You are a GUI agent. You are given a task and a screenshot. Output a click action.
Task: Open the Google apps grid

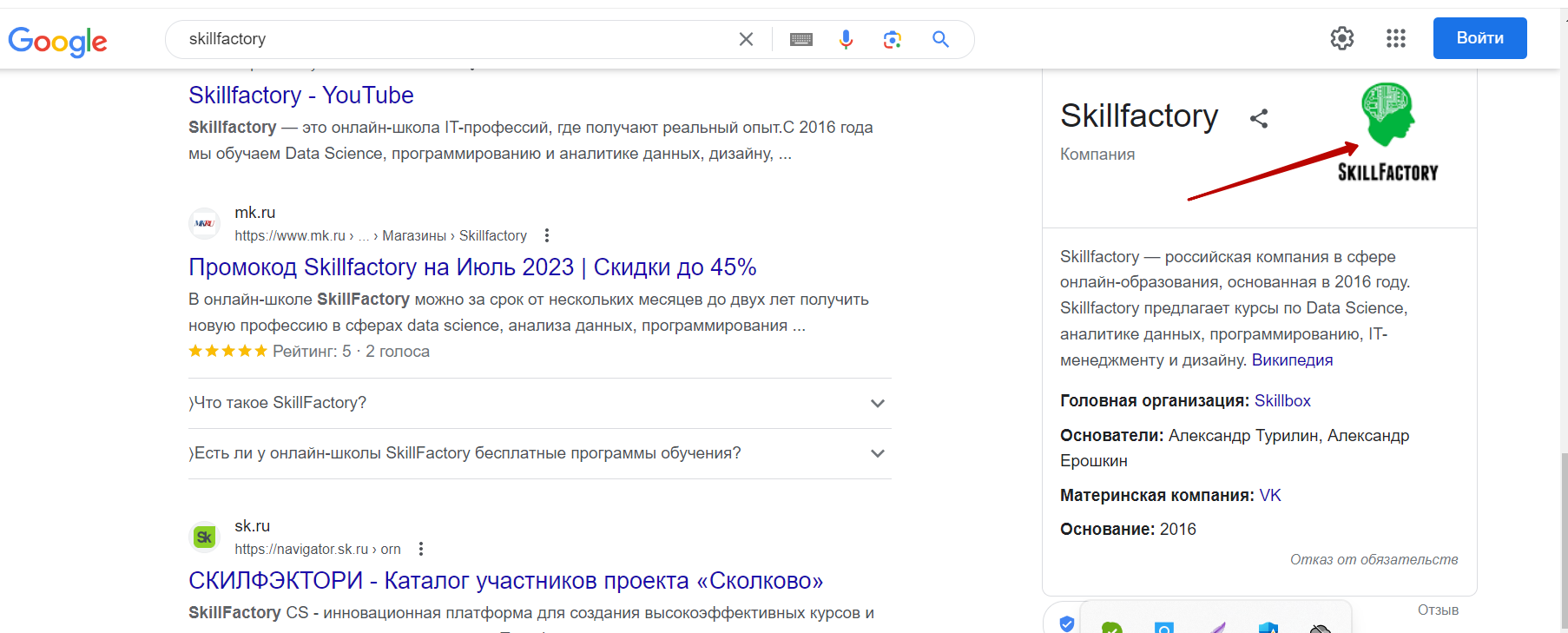click(x=1395, y=38)
